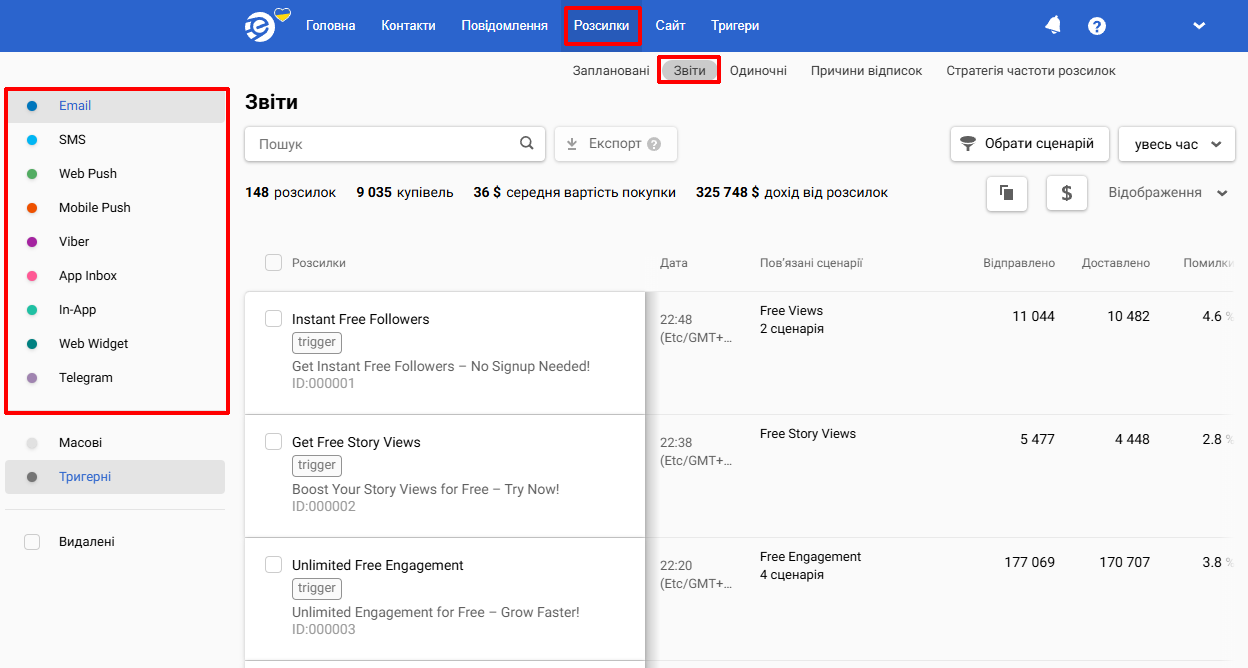Open the увесь час period dropdown
This screenshot has width=1248, height=668.
1177,144
